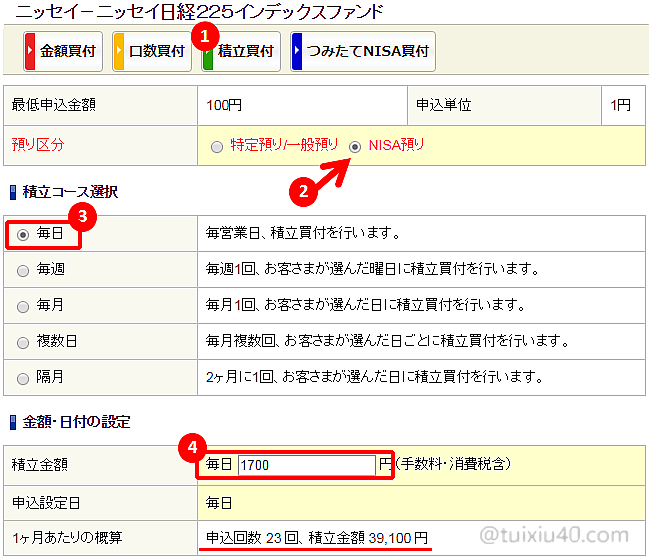Choose the 毎週 accumulation course

click(23, 271)
